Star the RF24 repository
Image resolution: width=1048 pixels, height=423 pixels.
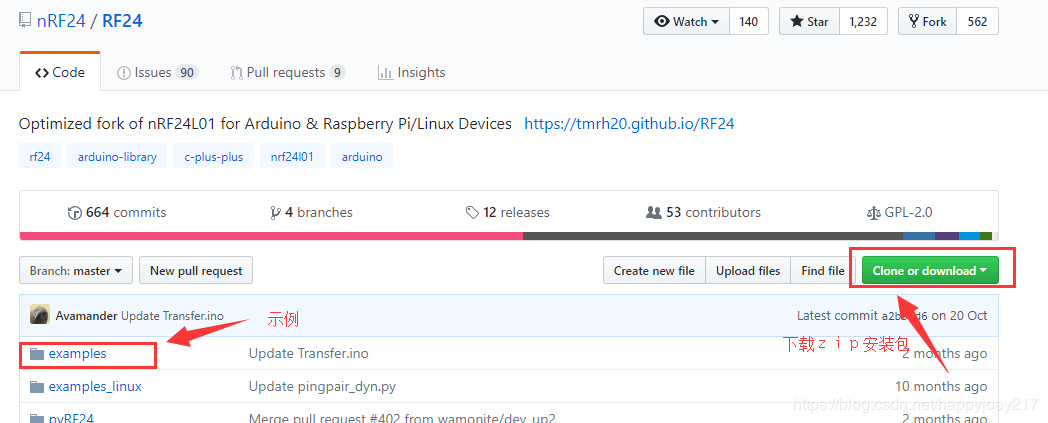coord(809,22)
